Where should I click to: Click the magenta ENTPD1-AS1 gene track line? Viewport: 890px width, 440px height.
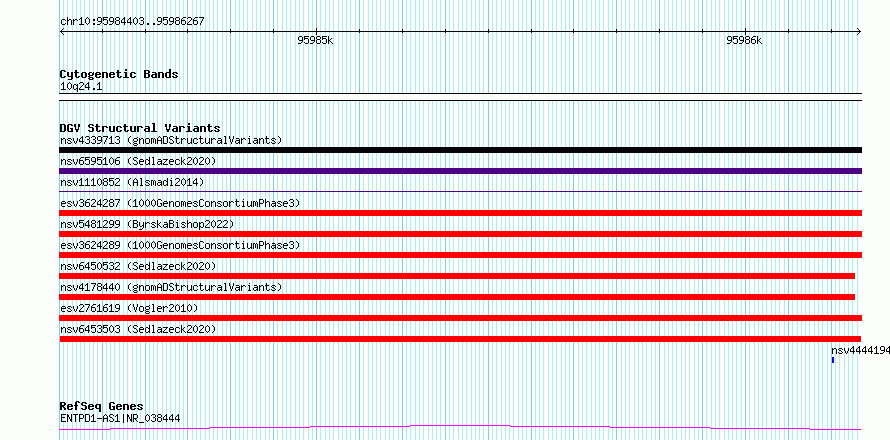(460, 428)
